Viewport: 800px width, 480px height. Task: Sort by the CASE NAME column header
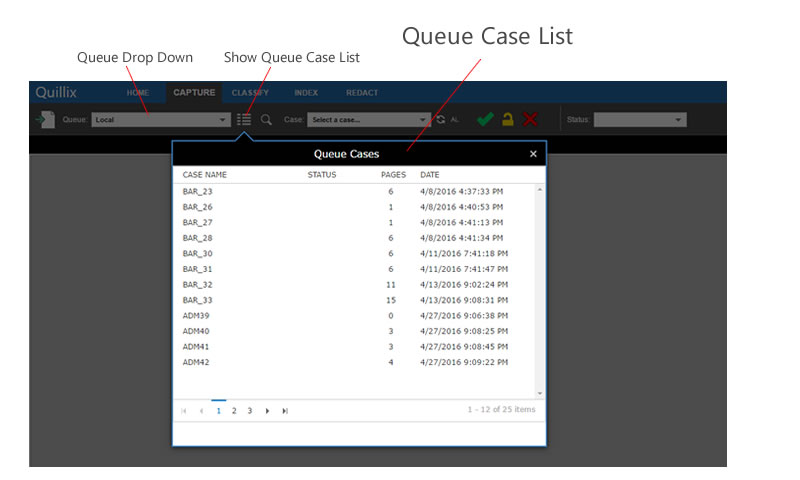205,175
